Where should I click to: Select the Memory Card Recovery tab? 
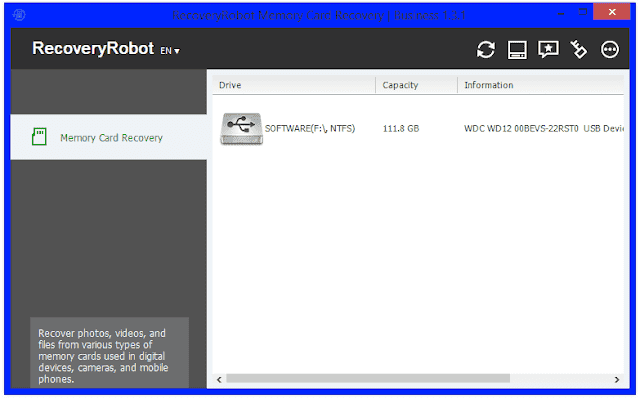pyautogui.click(x=109, y=137)
